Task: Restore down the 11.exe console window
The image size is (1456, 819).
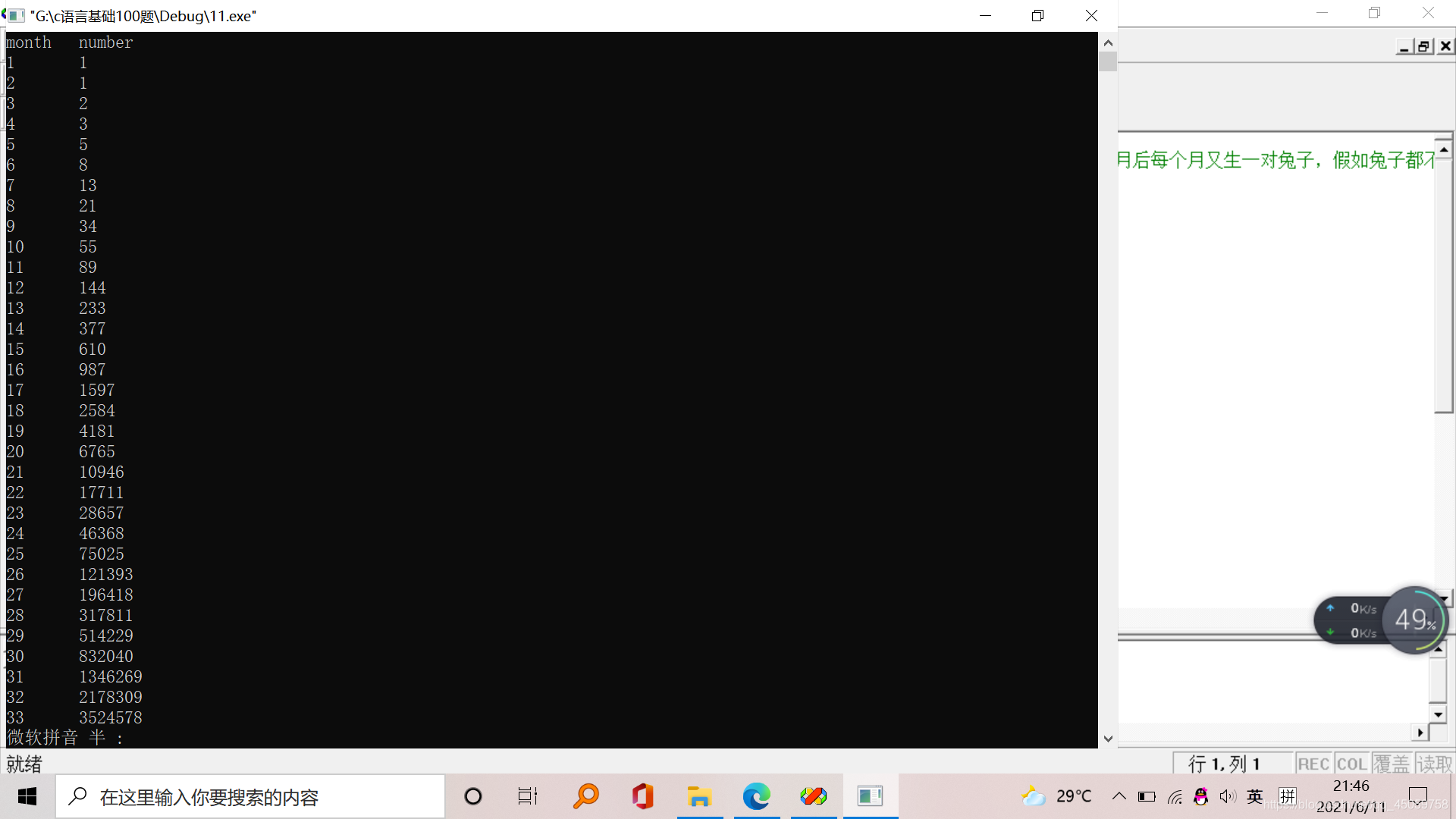Action: 1037,15
